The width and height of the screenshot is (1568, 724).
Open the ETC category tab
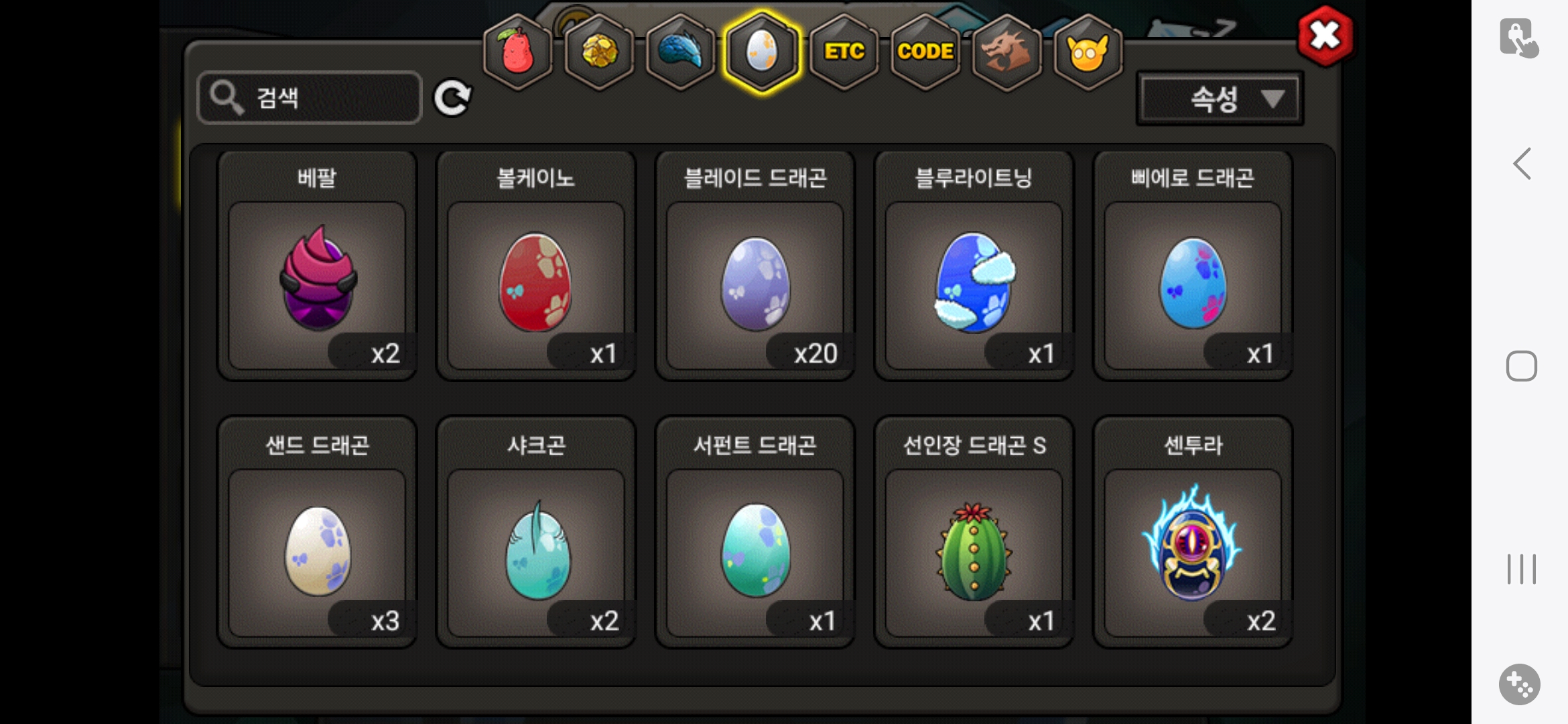(x=844, y=52)
